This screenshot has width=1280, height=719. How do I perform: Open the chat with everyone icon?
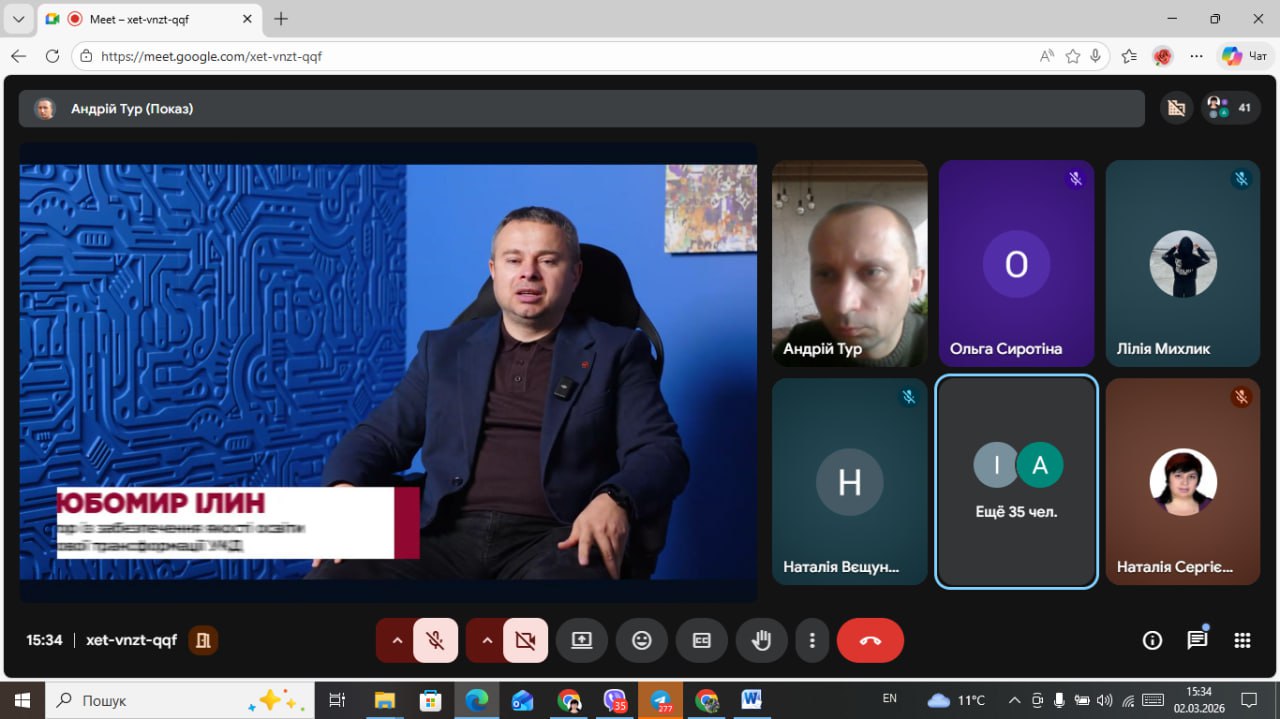click(1197, 641)
